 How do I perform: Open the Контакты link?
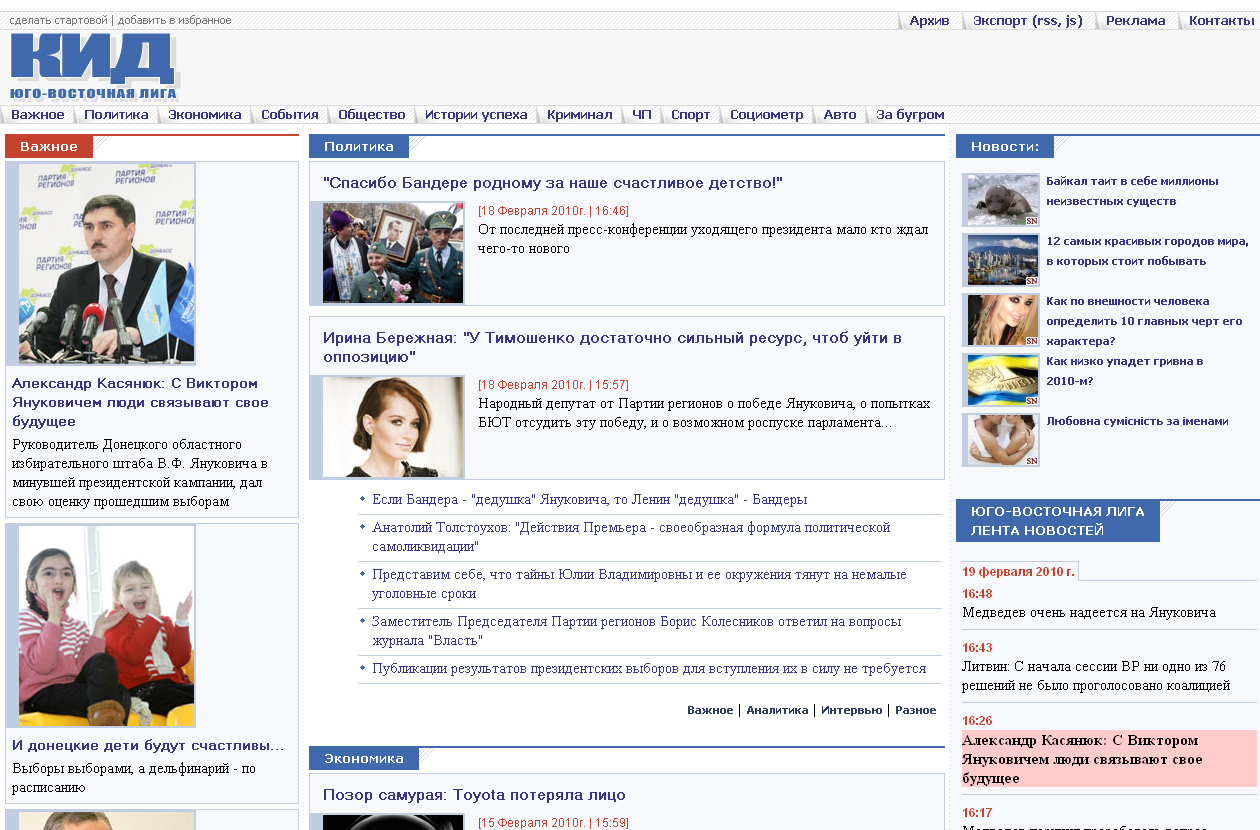pyautogui.click(x=1221, y=21)
